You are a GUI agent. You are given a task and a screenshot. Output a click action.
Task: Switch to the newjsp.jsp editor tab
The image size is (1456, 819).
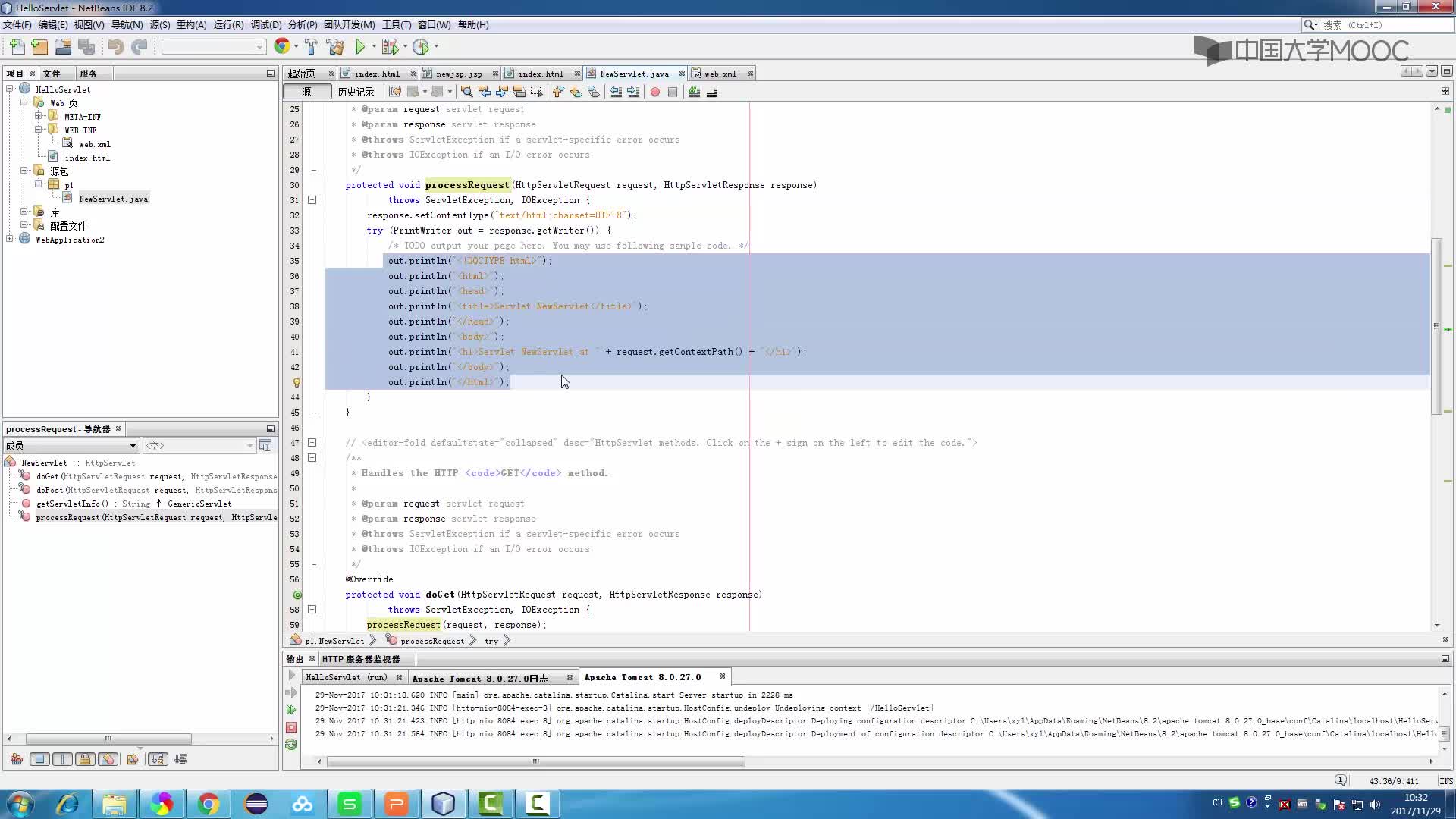(459, 74)
